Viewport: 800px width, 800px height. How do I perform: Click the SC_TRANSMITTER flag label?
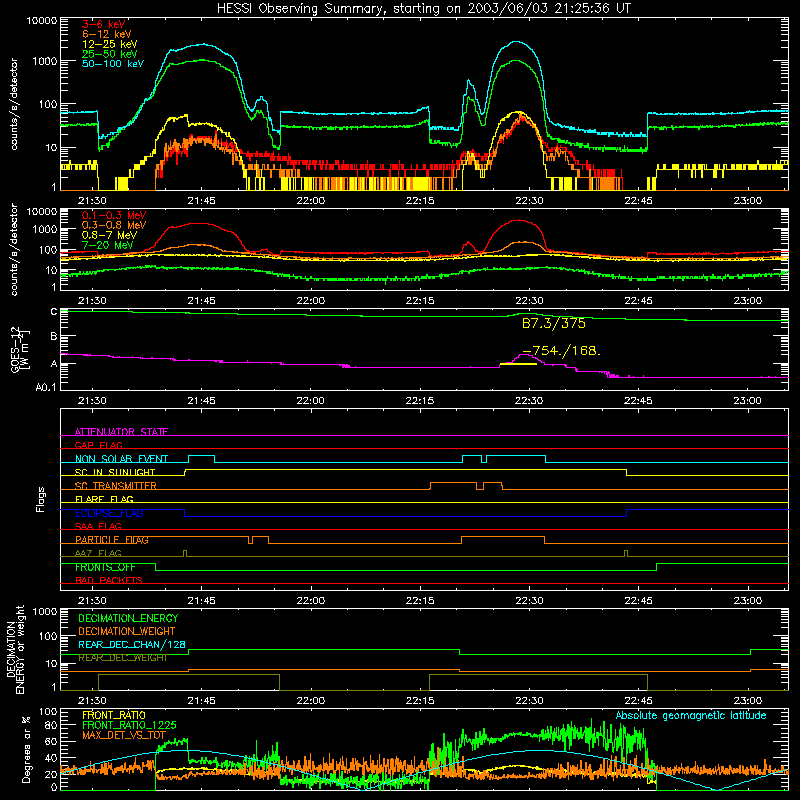pos(116,486)
